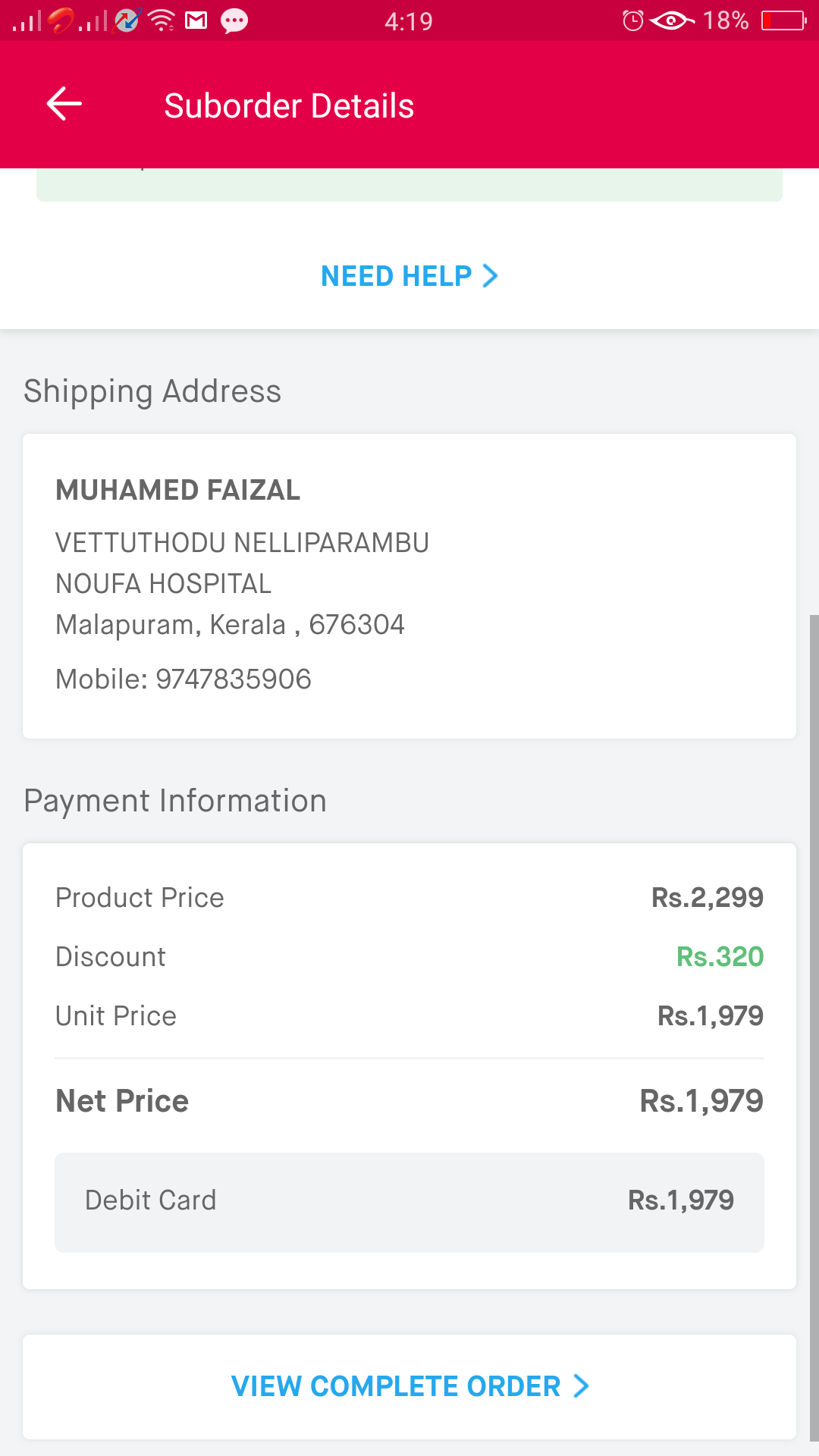Tap the MUHAMED FAIZAL address name
This screenshot has height=1456, width=819.
click(177, 490)
